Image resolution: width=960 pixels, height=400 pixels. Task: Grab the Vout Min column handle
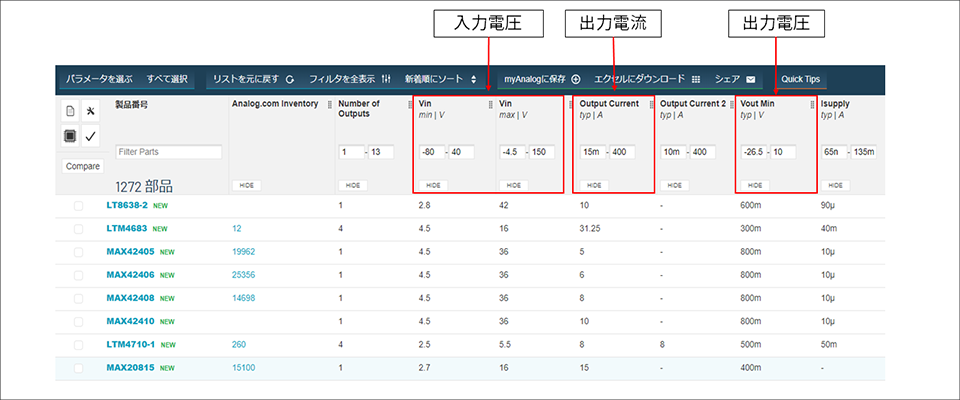(x=812, y=104)
